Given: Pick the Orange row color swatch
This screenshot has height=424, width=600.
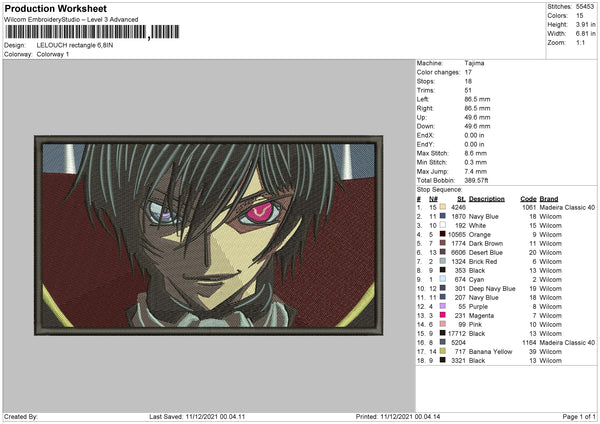Looking at the screenshot, I should click(443, 234).
